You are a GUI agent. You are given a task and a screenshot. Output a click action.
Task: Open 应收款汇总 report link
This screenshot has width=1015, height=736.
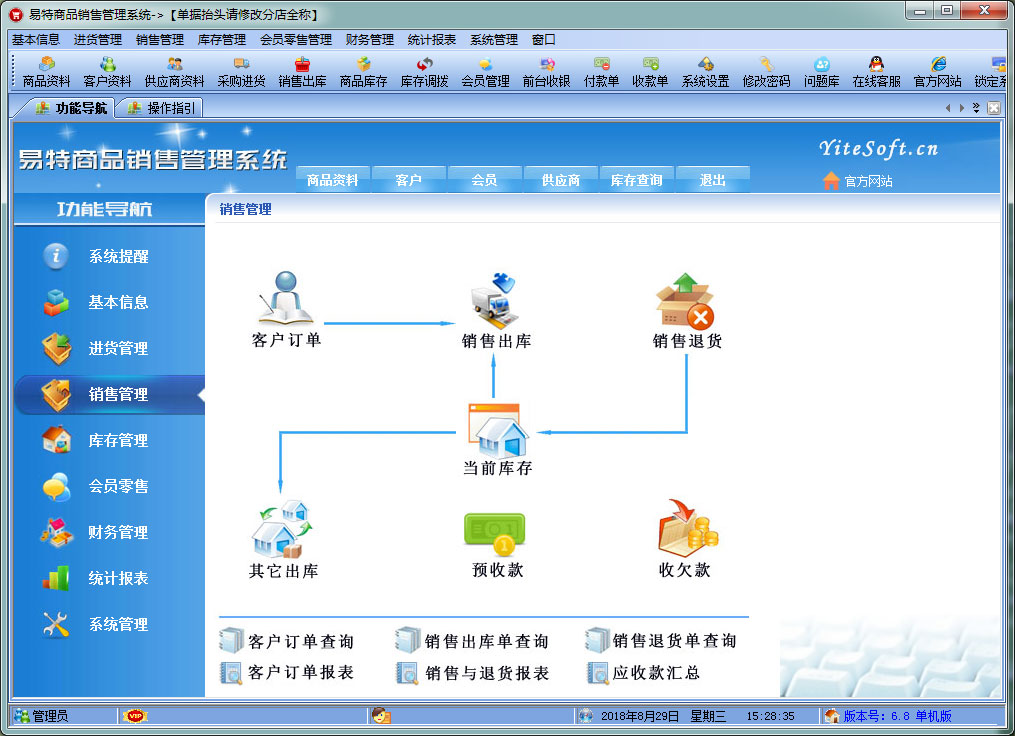click(x=643, y=673)
